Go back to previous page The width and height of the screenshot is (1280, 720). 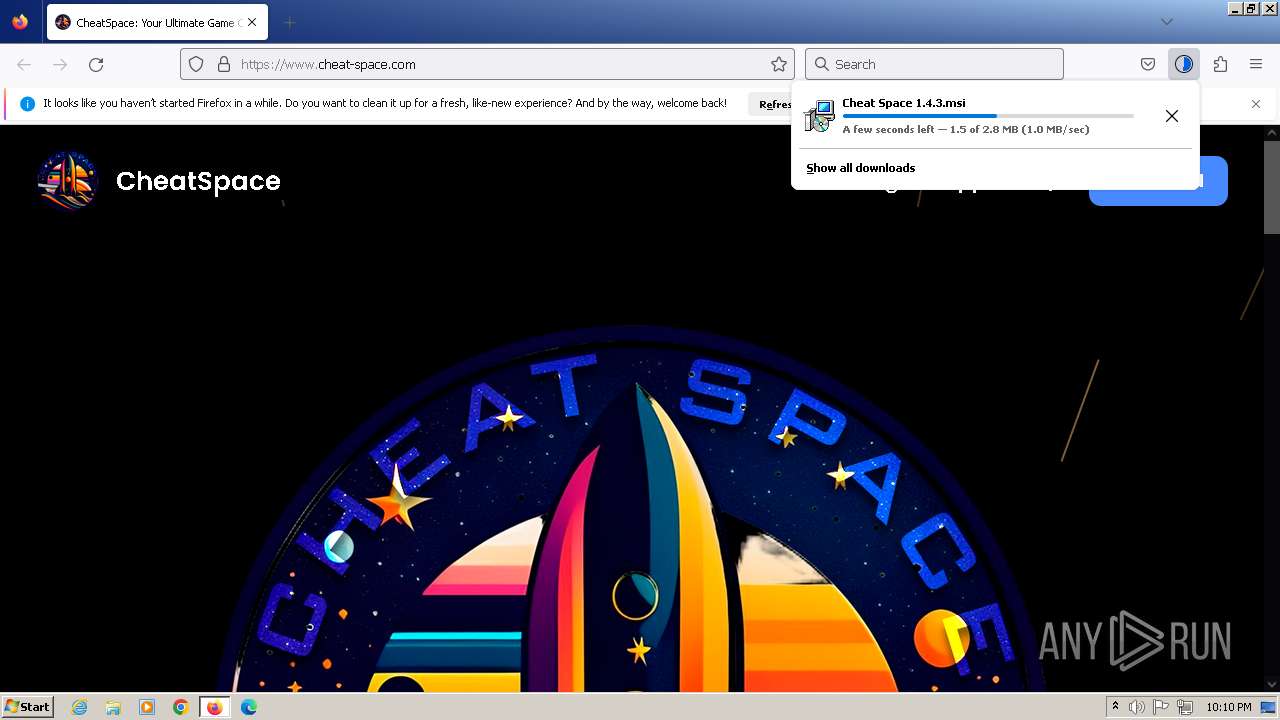tap(24, 64)
